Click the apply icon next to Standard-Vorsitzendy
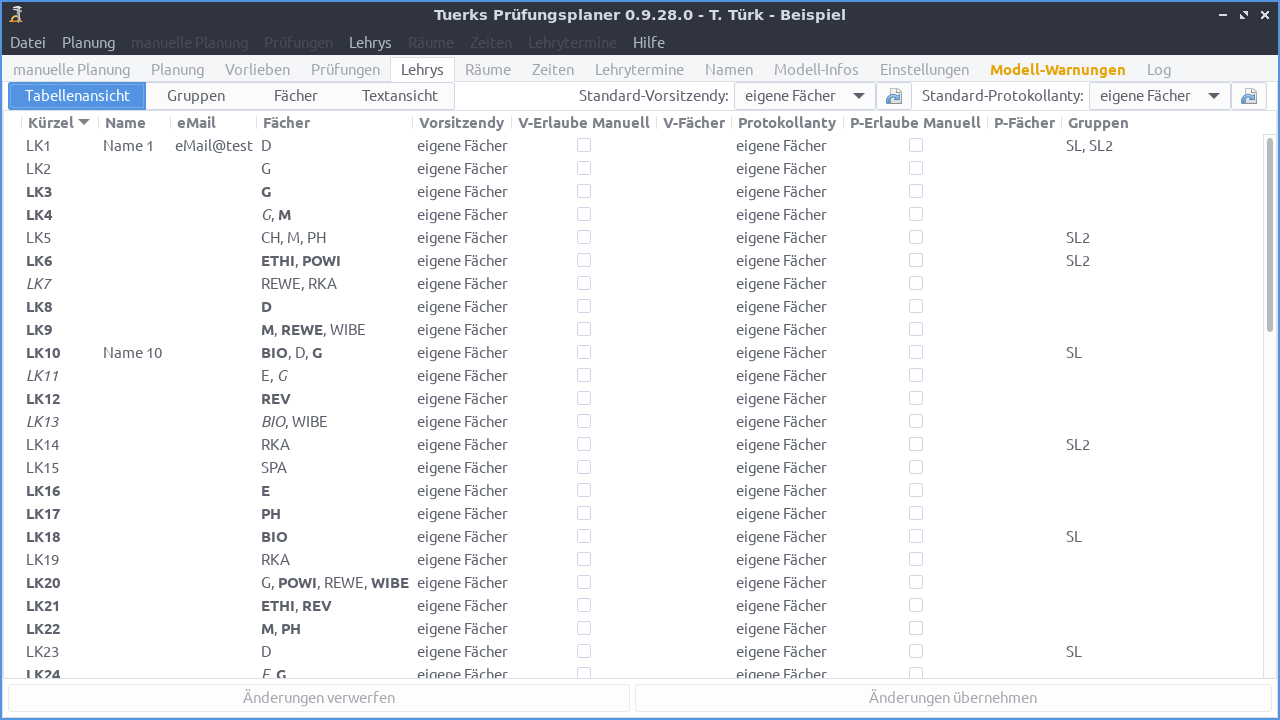Image resolution: width=1280 pixels, height=720 pixels. (893, 95)
